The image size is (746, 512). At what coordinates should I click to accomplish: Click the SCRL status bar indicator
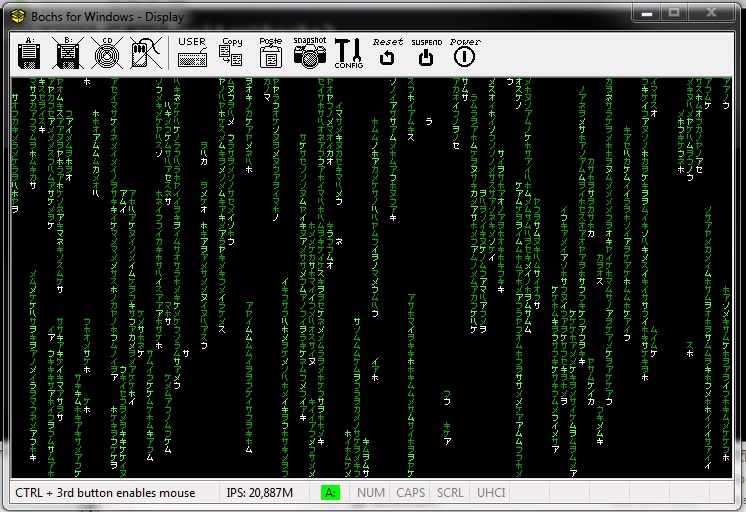pyautogui.click(x=450, y=492)
